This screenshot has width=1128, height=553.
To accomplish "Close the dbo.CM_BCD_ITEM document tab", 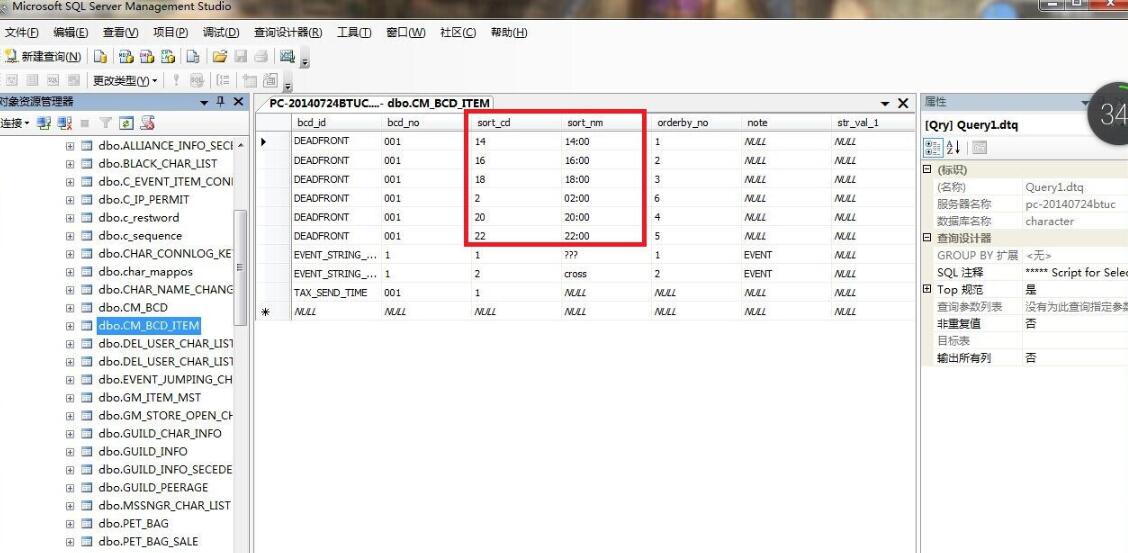I will point(902,103).
